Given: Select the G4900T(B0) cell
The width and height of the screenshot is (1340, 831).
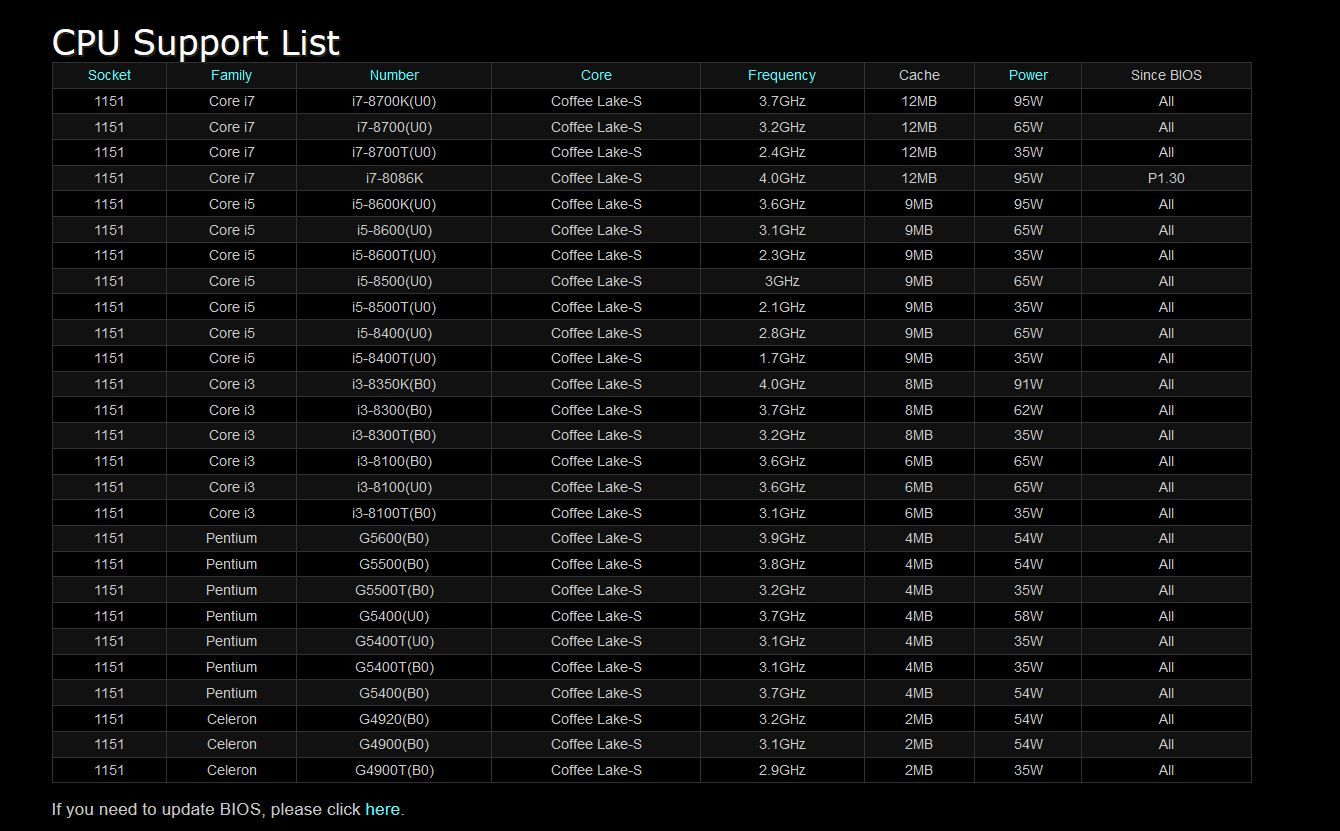Looking at the screenshot, I should coord(394,770).
